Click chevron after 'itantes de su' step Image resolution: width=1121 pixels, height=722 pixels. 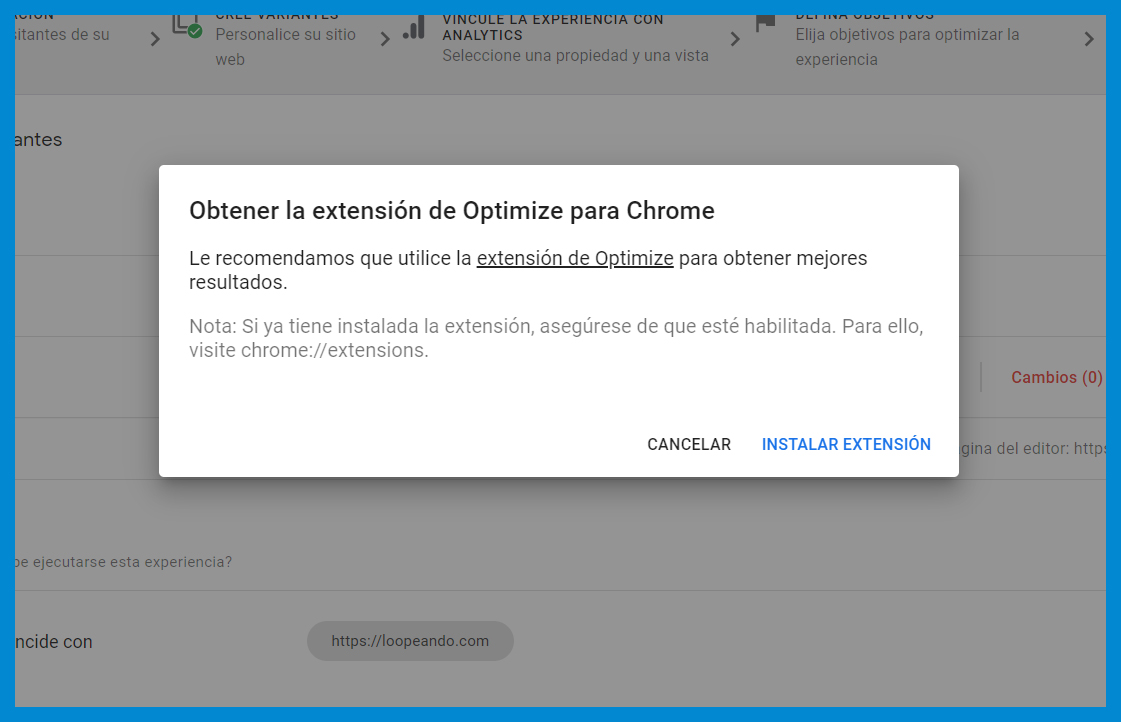pos(155,39)
